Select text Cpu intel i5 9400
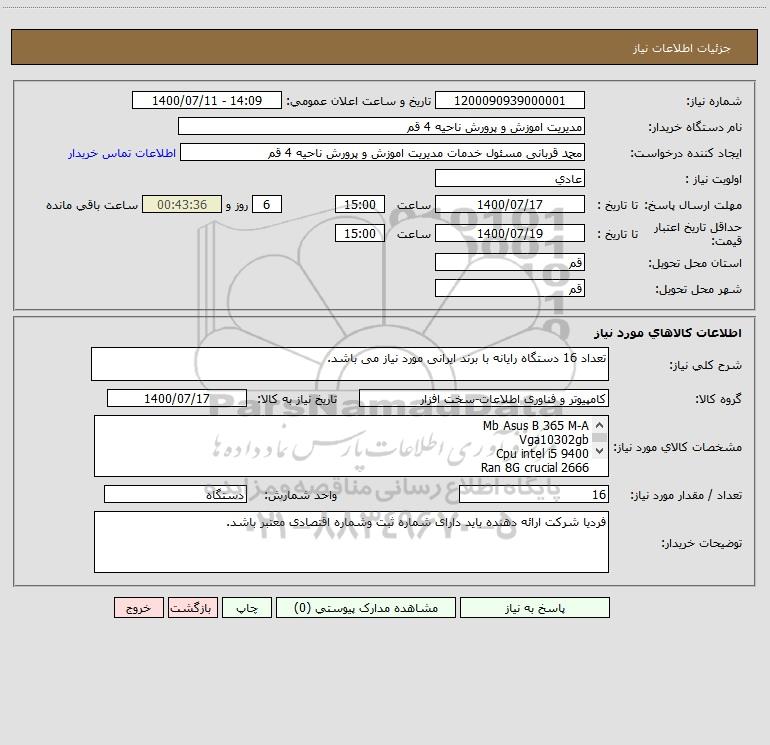The image size is (770, 745). click(x=542, y=453)
